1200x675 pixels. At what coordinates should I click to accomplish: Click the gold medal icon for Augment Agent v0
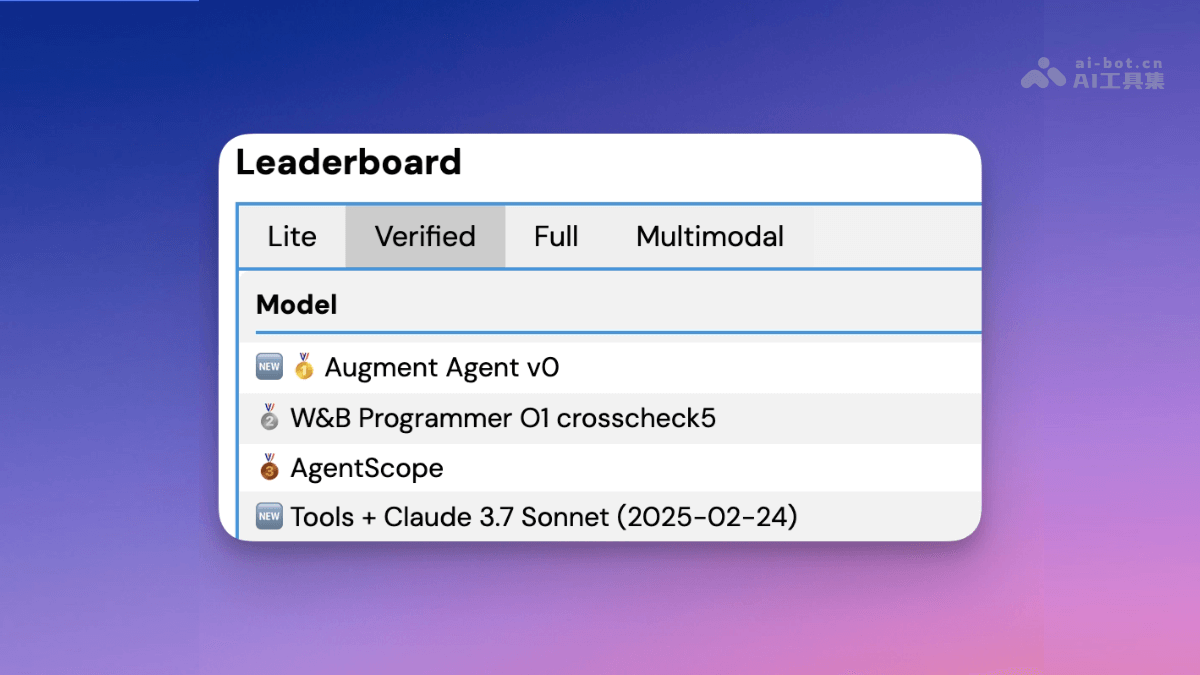303,367
